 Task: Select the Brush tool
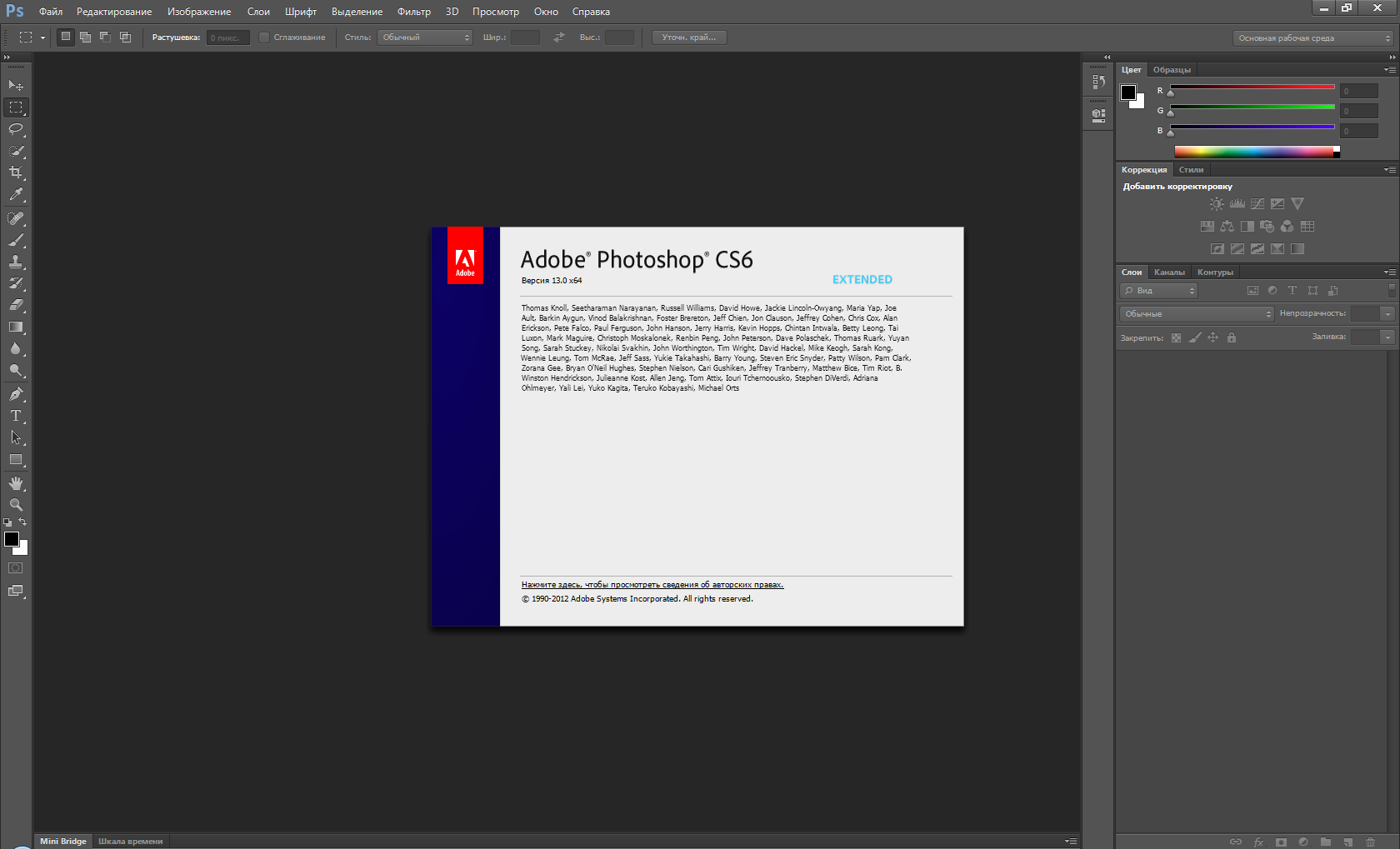coord(16,240)
